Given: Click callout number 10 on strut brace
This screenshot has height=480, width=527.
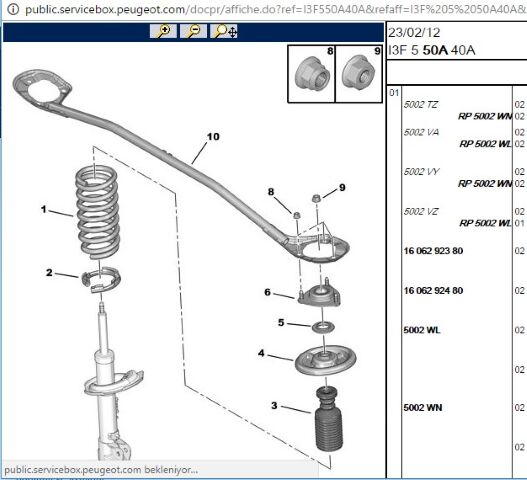Looking at the screenshot, I should pos(213,137).
